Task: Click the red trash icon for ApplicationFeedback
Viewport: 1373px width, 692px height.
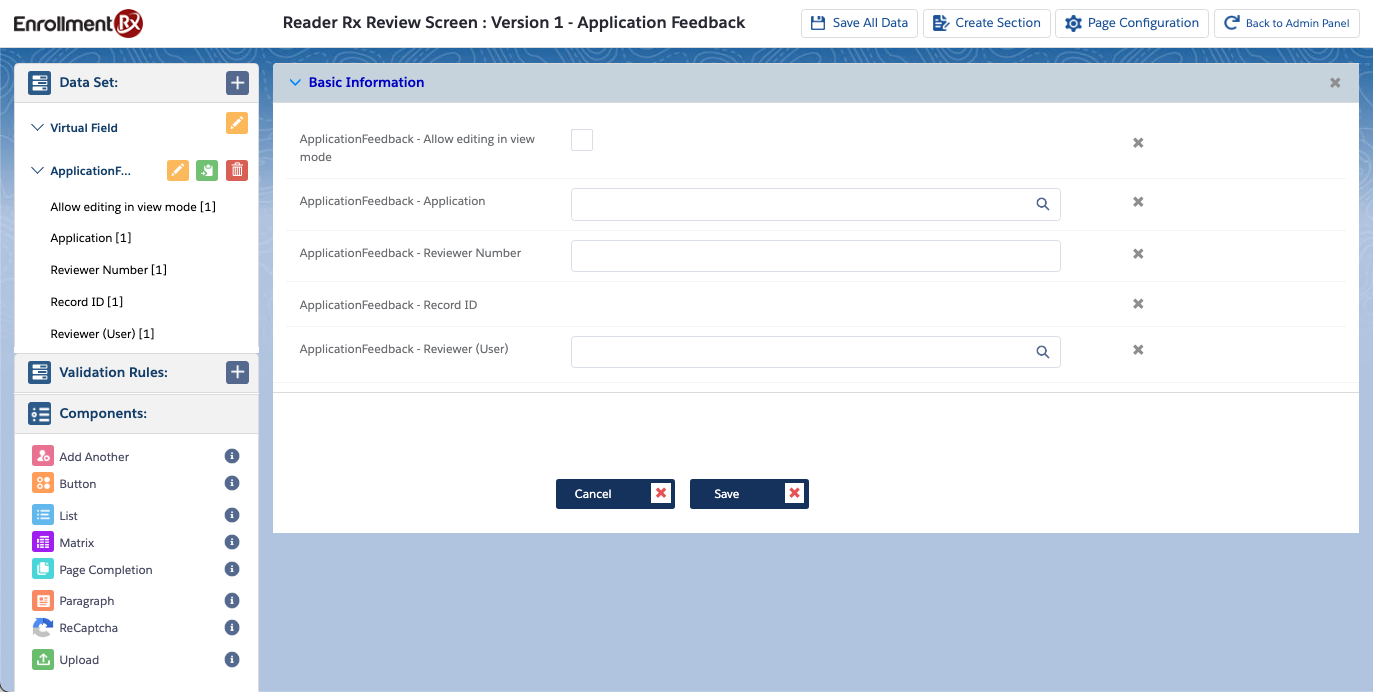Action: (x=237, y=170)
